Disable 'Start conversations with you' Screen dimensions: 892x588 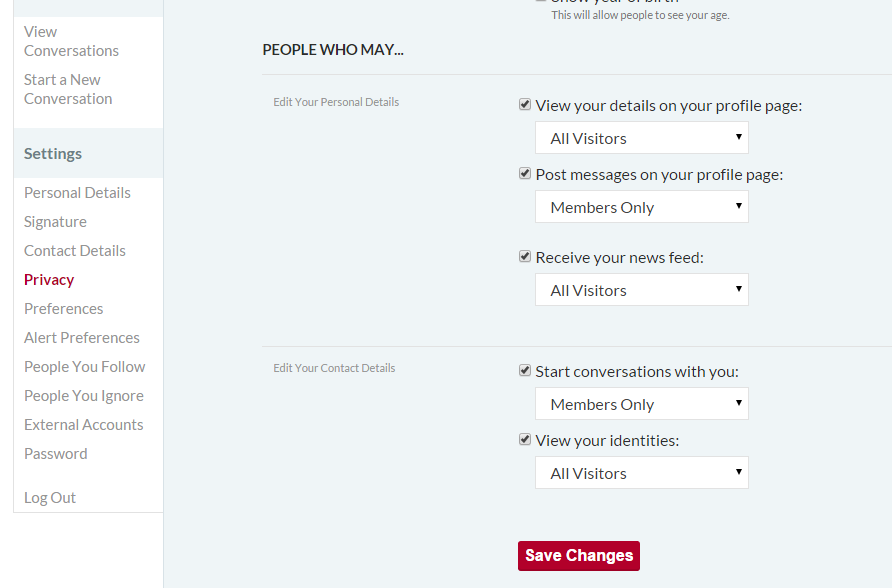tap(525, 370)
